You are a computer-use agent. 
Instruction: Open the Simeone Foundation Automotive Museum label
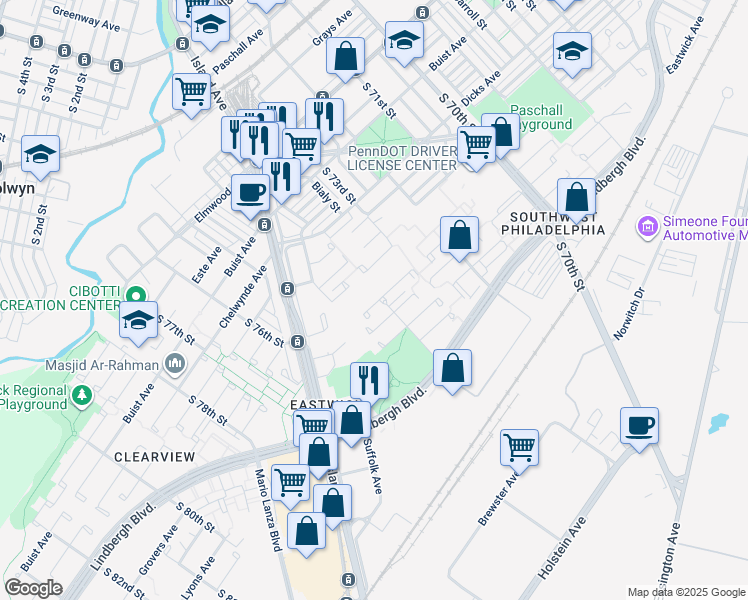(705, 228)
